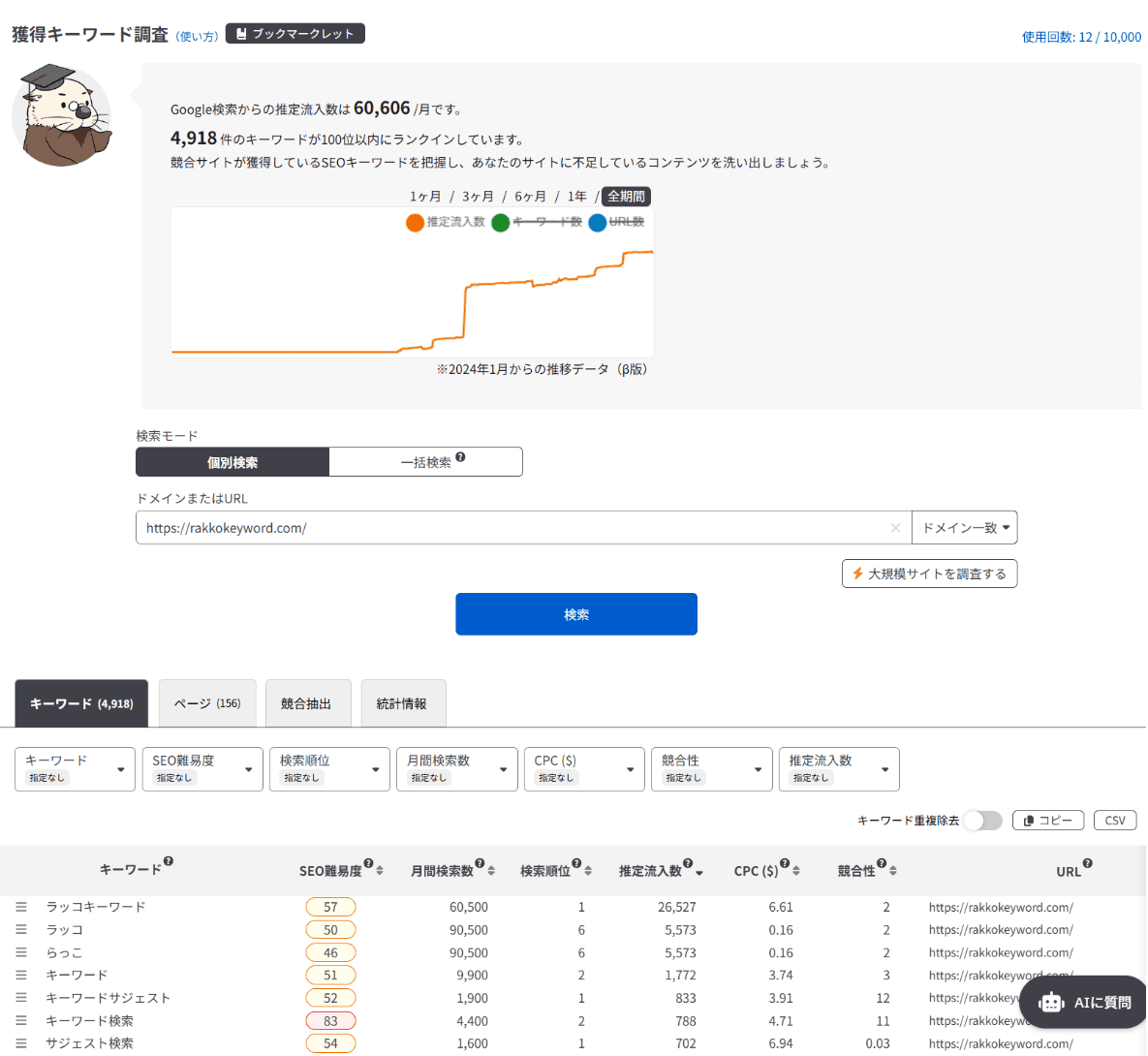
Task: Click the copy icon on the コピー button
Action: pos(1031,820)
